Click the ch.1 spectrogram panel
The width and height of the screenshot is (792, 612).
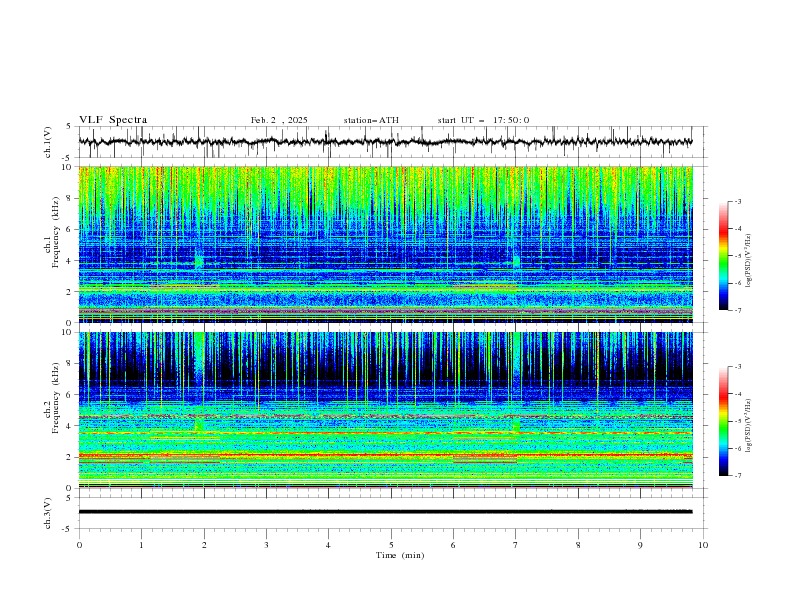[385, 244]
